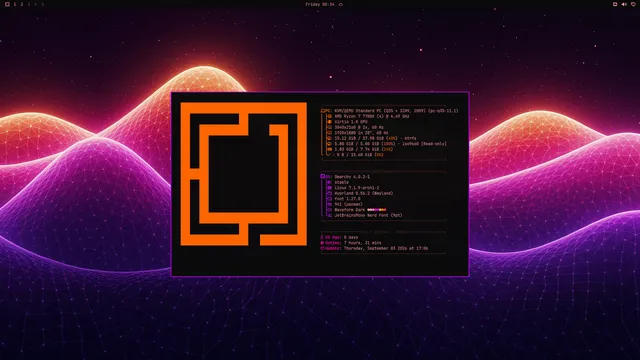The image size is (640, 360).
Task: Click the 'Linux' kernel version text
Action: (356, 188)
